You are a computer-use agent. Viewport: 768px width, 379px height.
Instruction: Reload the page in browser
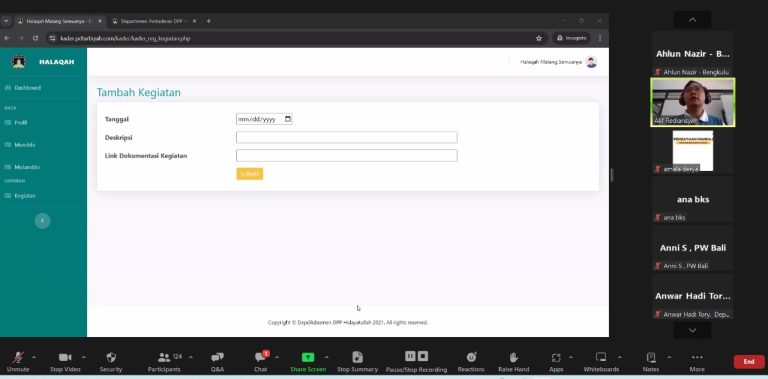pyautogui.click(x=35, y=38)
